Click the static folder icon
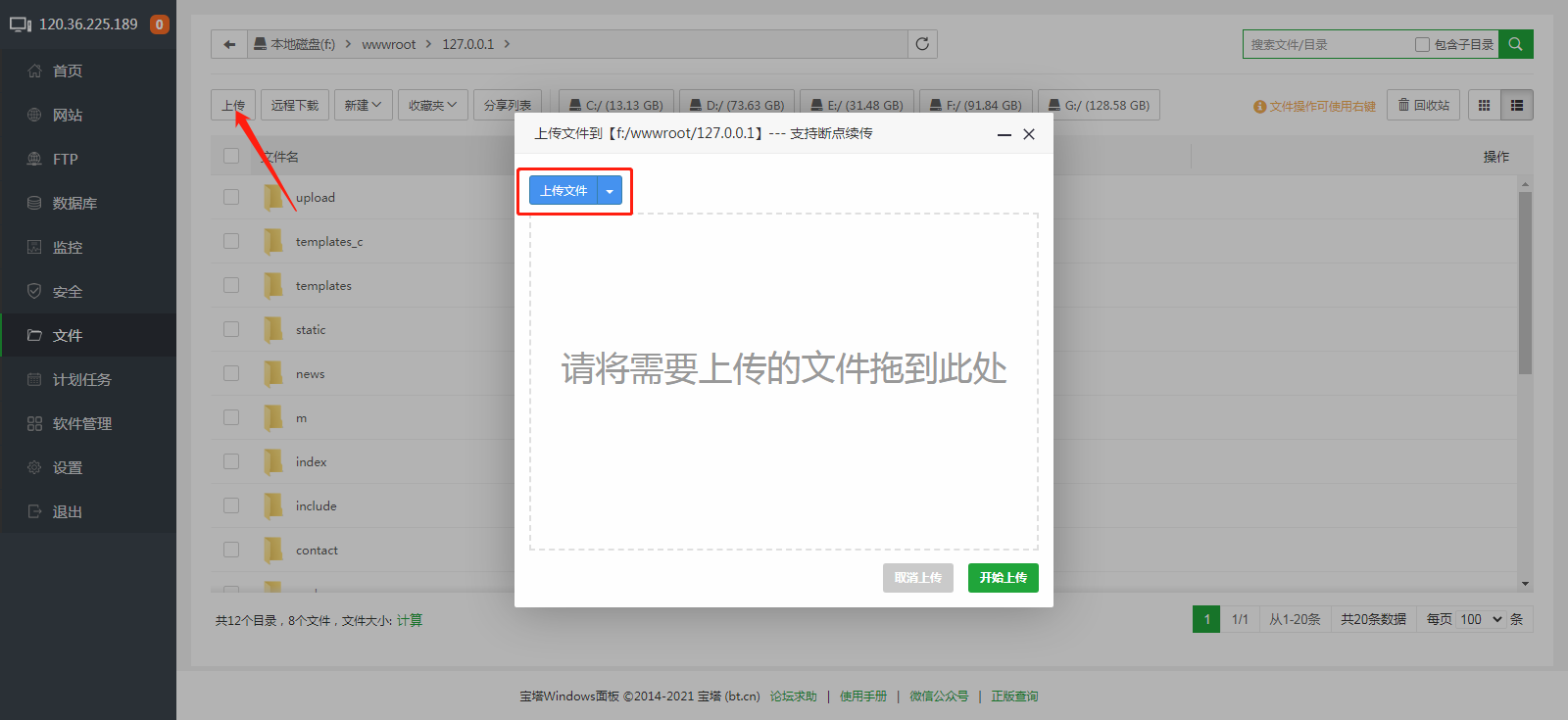 tap(273, 329)
